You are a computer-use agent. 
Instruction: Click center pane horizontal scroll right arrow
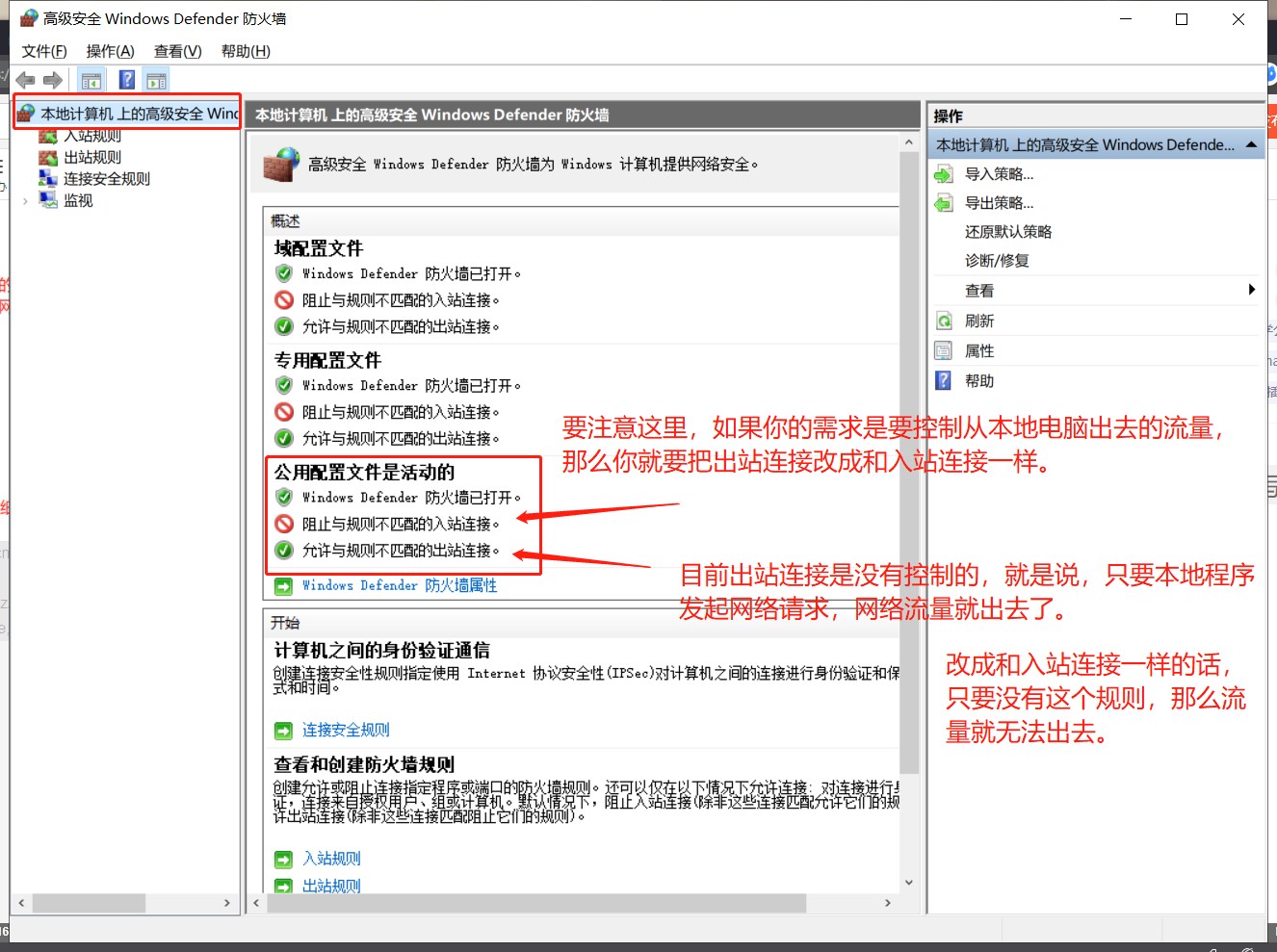(x=888, y=903)
